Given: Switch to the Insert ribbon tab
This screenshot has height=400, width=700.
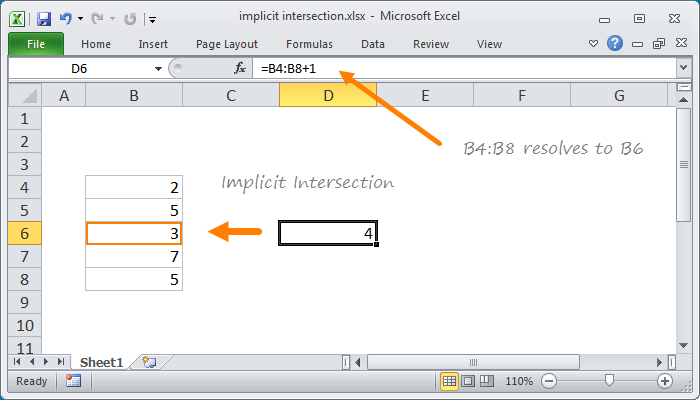Looking at the screenshot, I should [x=153, y=44].
